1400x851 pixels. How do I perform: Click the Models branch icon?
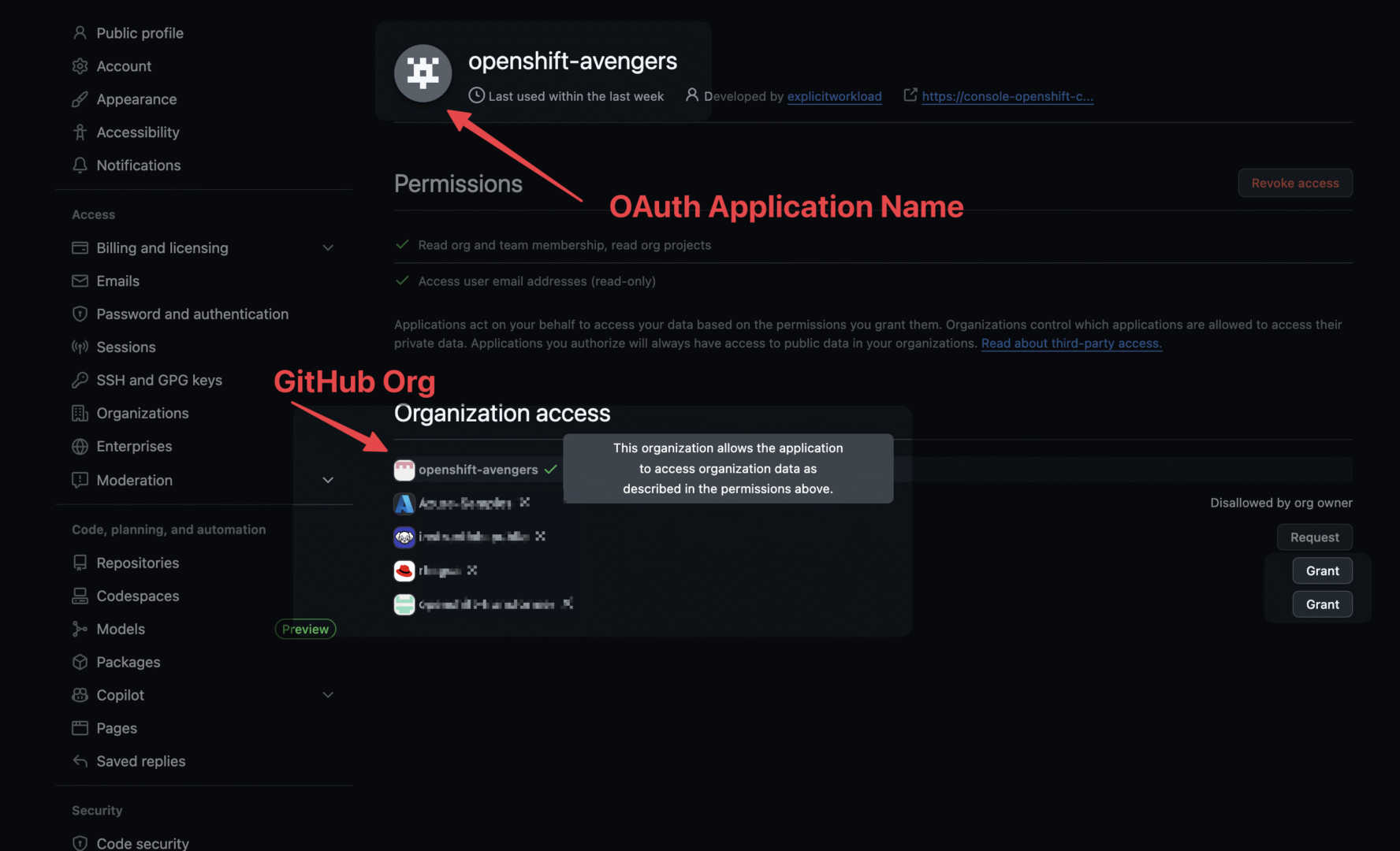click(x=80, y=629)
